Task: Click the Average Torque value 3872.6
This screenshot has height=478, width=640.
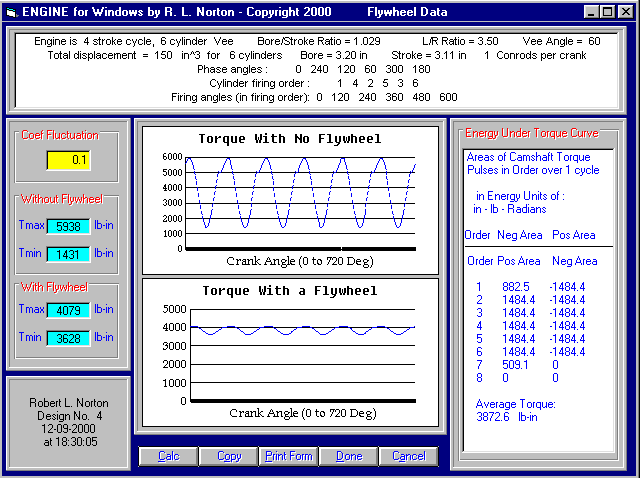Action: tap(493, 417)
